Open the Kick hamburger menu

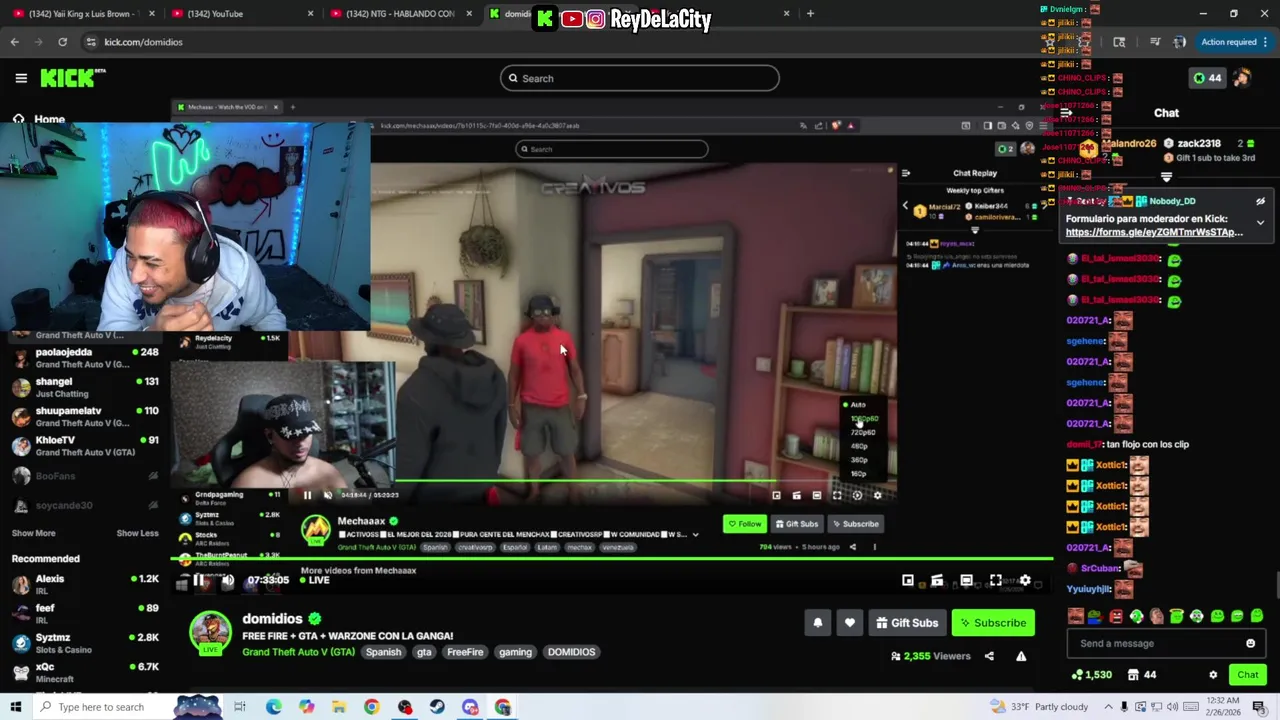coord(21,78)
